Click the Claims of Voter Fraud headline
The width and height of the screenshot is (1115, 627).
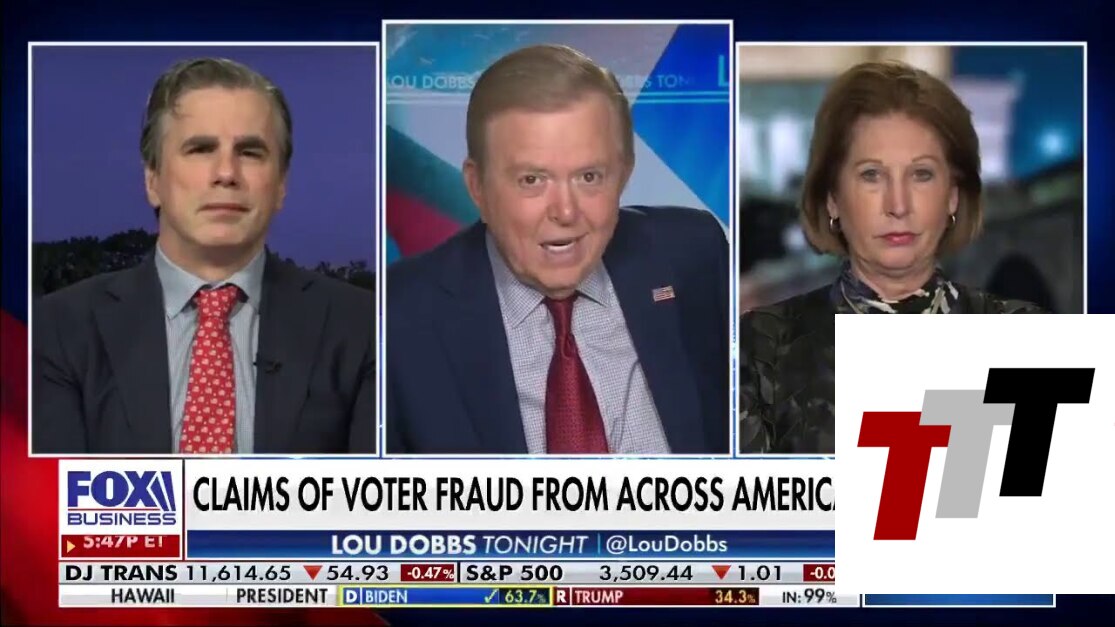click(x=513, y=494)
